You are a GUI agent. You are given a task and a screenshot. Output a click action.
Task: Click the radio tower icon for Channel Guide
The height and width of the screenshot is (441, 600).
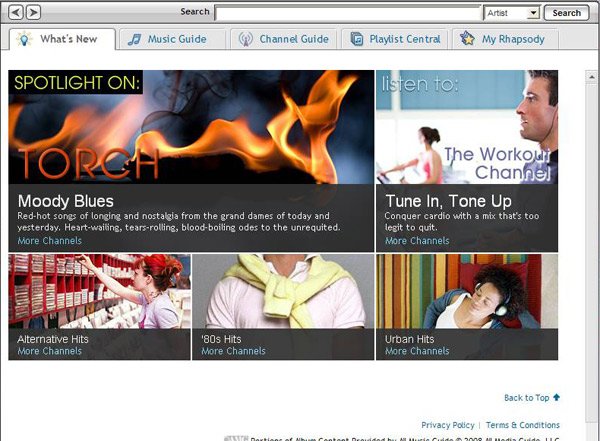pyautogui.click(x=246, y=39)
